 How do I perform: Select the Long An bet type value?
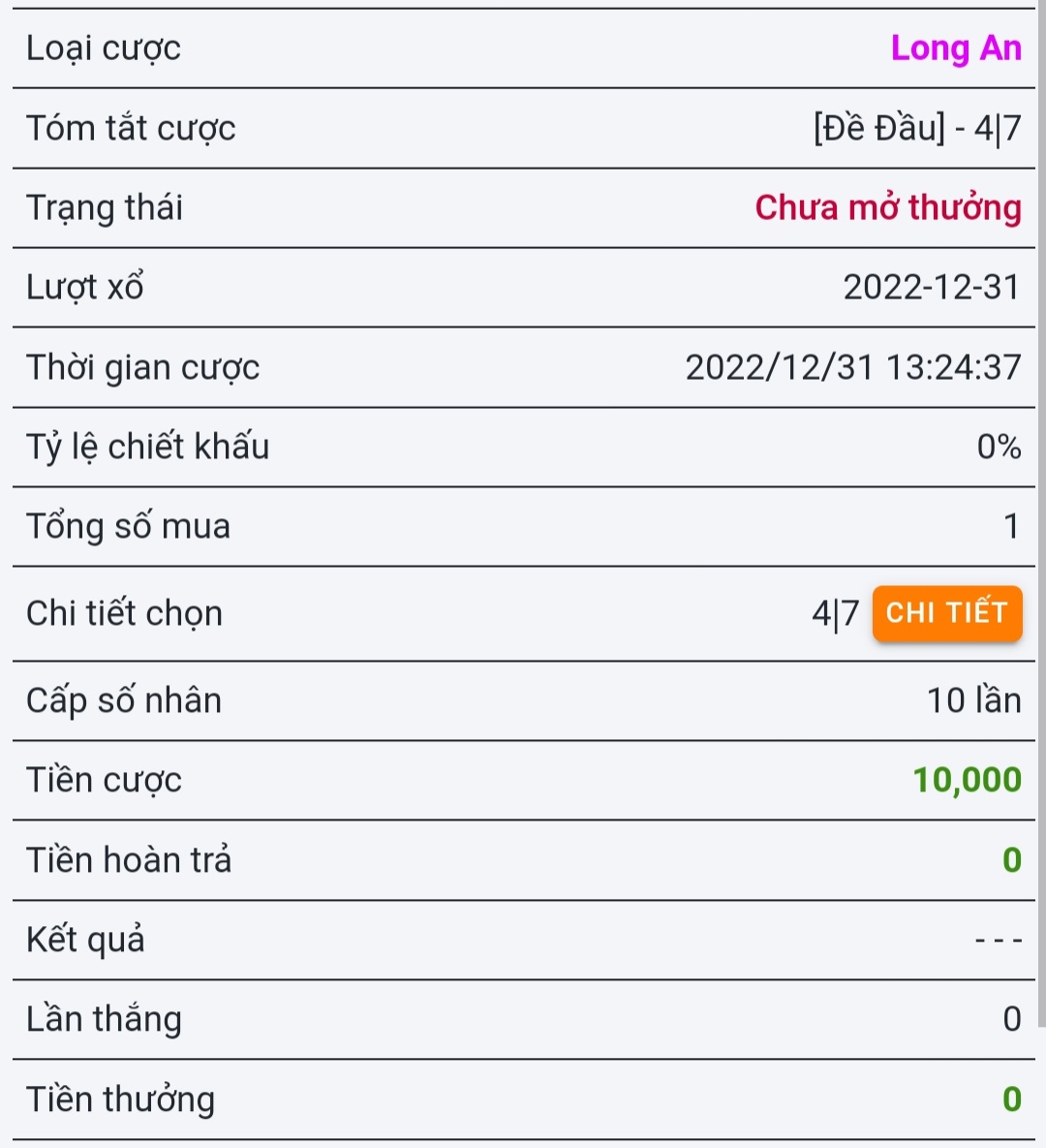click(956, 48)
